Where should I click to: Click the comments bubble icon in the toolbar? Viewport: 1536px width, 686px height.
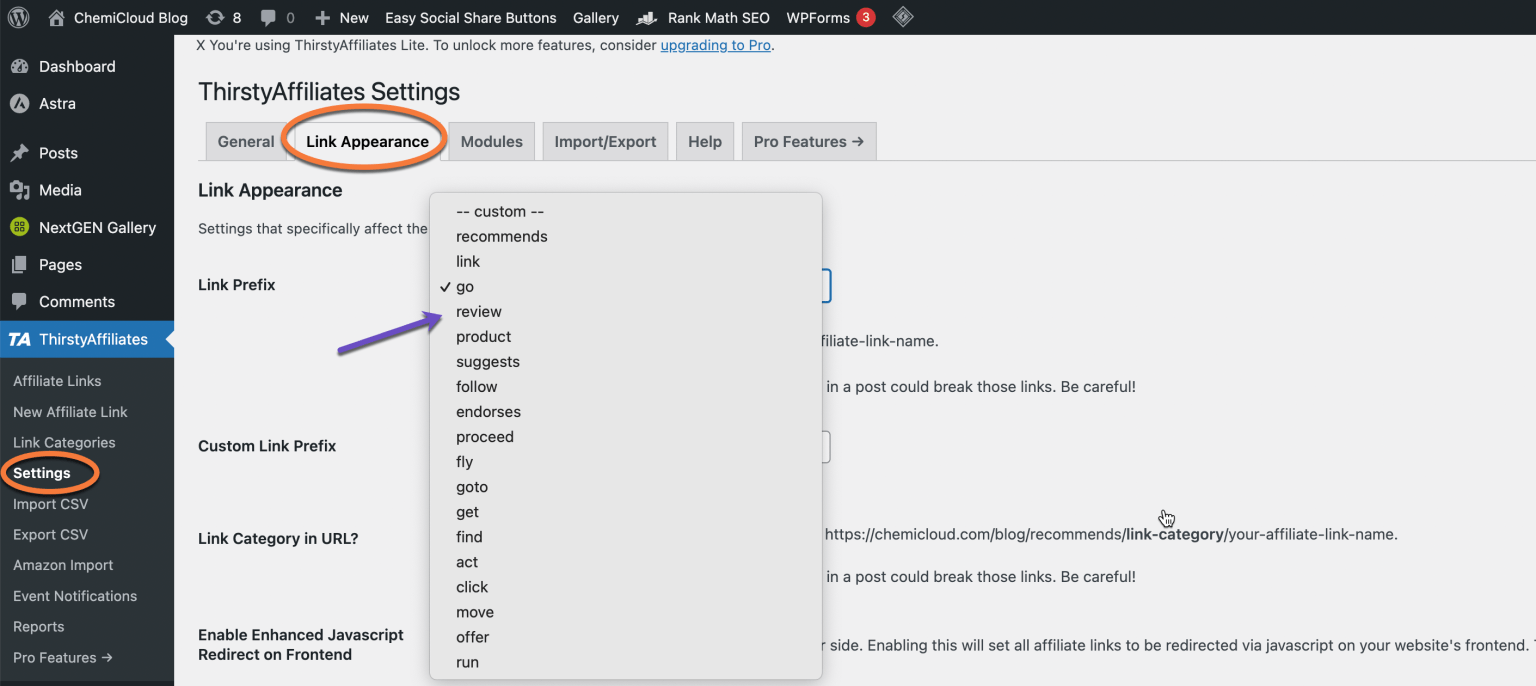point(269,17)
